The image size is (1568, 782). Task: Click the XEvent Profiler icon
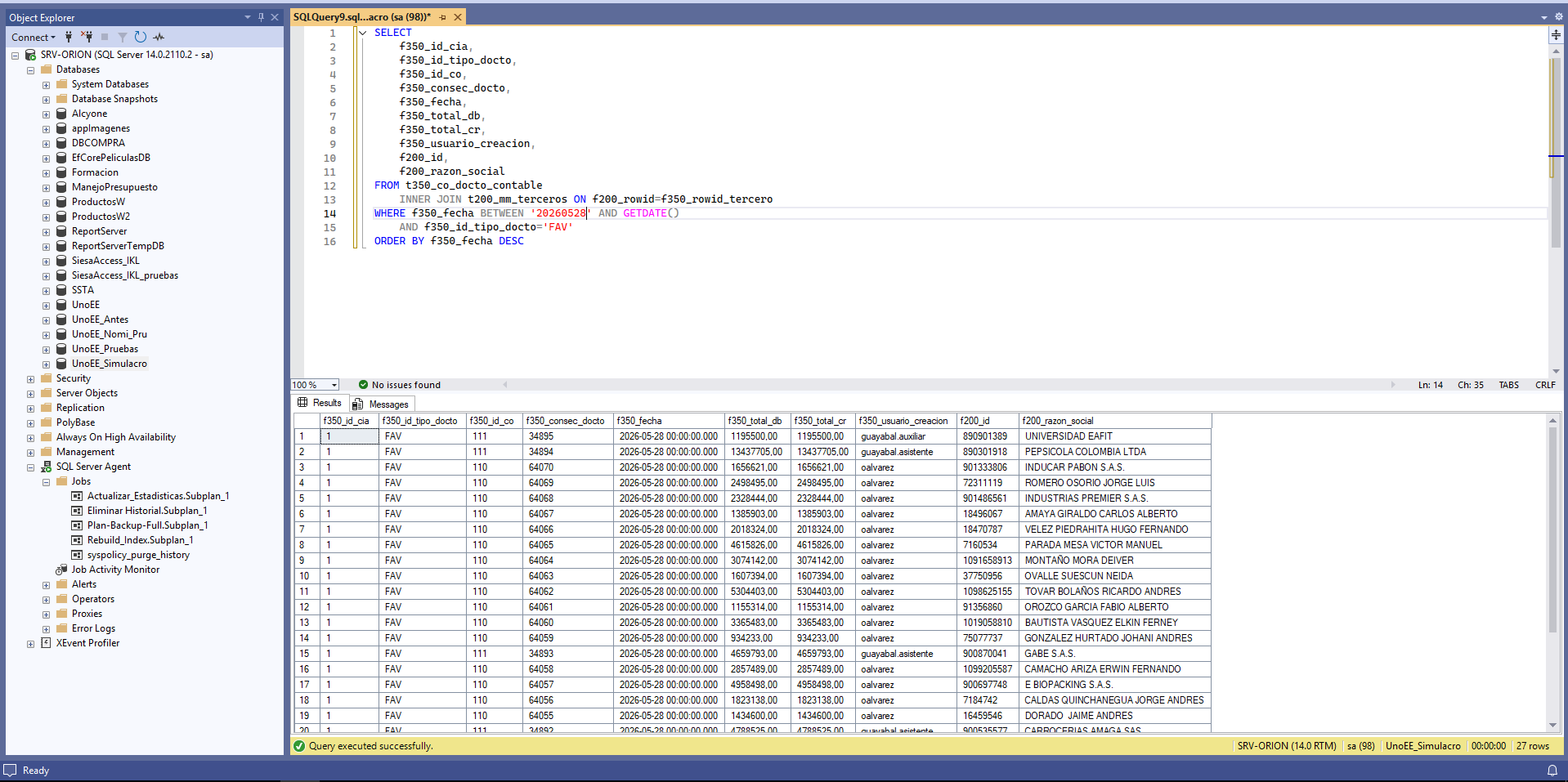pos(46,643)
